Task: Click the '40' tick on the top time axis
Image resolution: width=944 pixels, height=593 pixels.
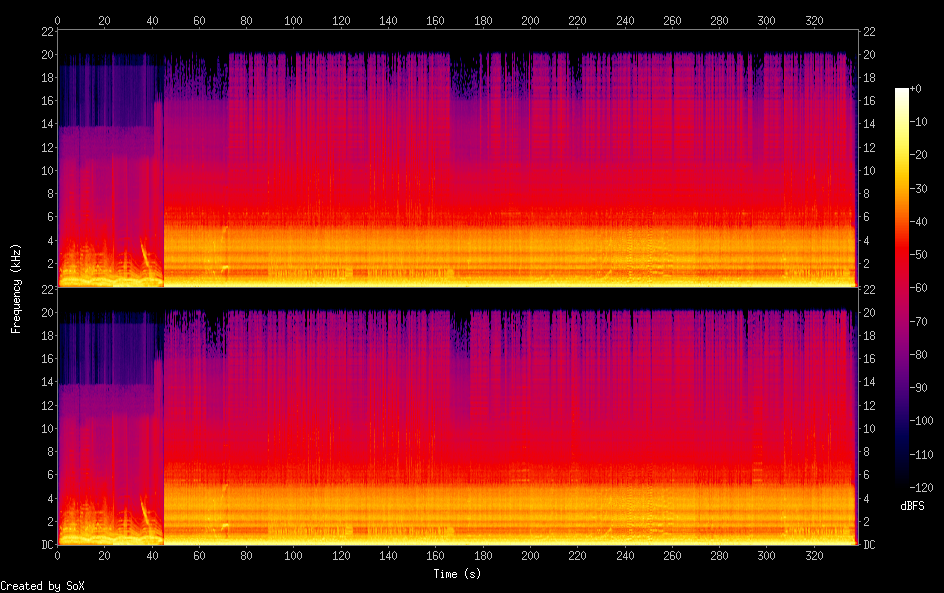Action: coord(152,19)
